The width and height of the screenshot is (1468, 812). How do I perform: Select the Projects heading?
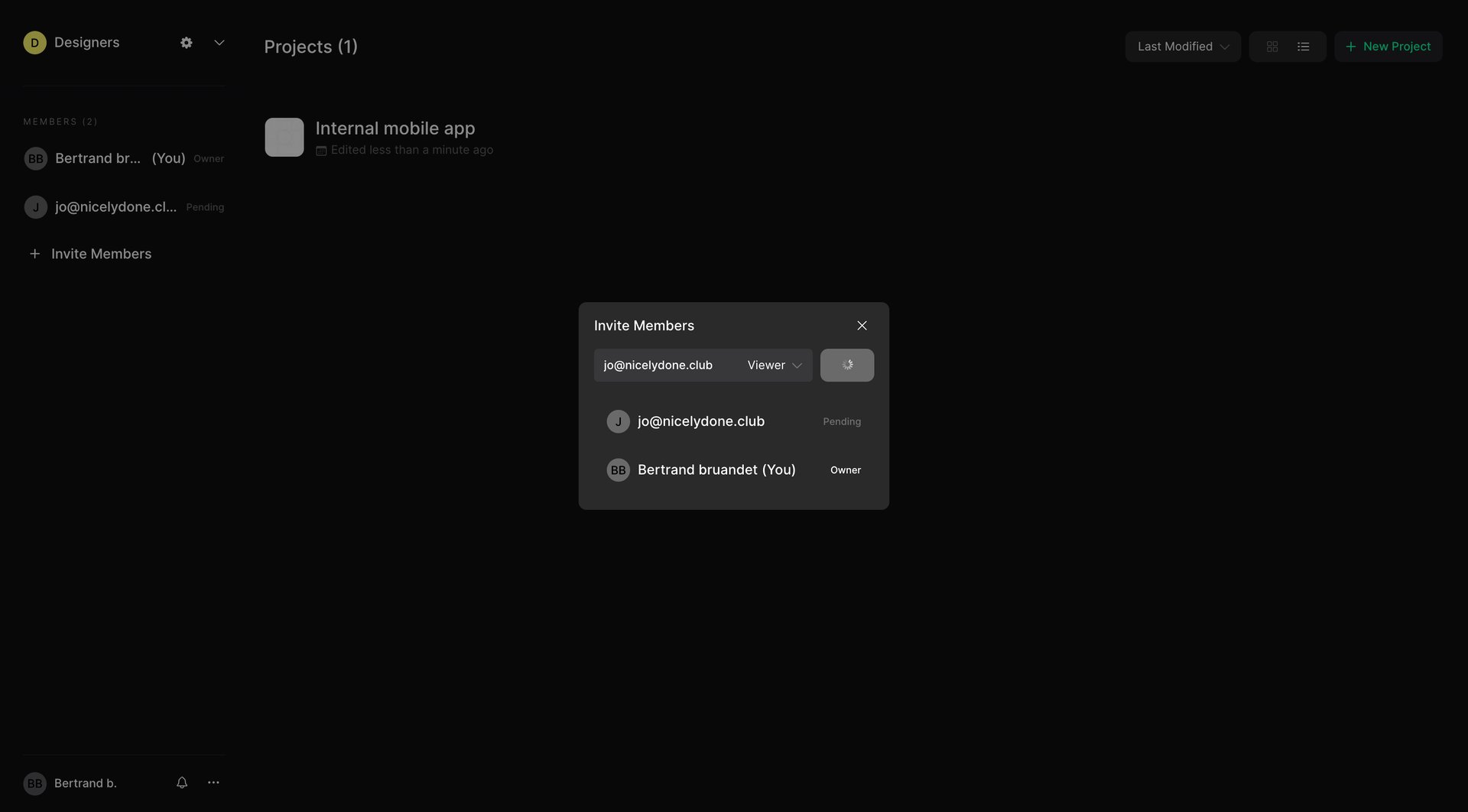pos(310,47)
